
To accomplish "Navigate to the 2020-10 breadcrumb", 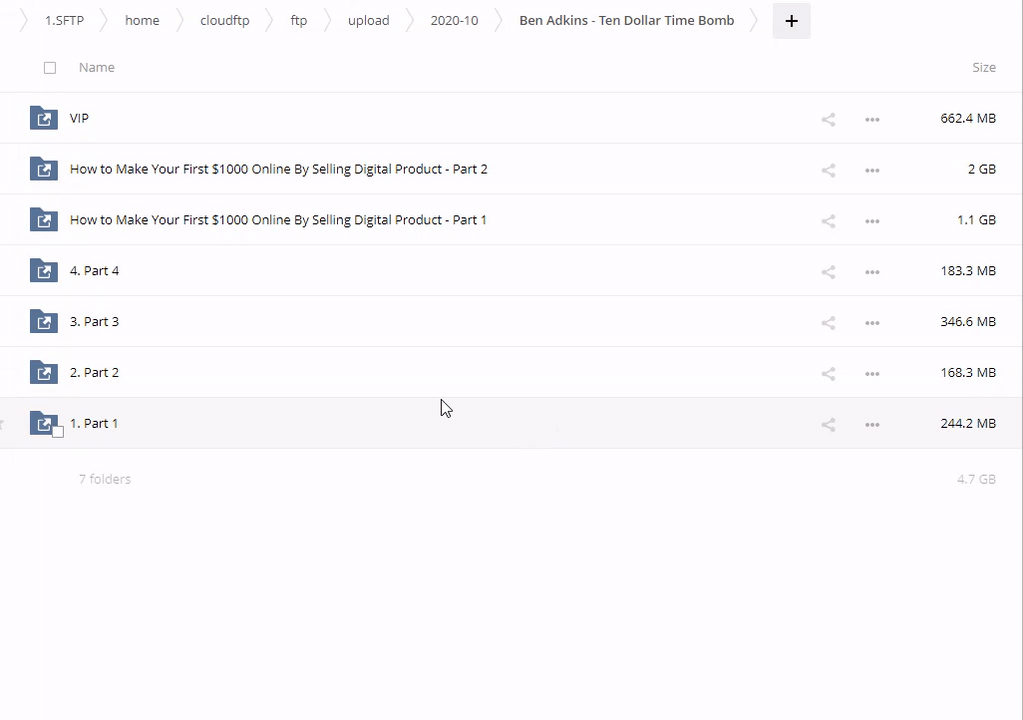I will 454,20.
